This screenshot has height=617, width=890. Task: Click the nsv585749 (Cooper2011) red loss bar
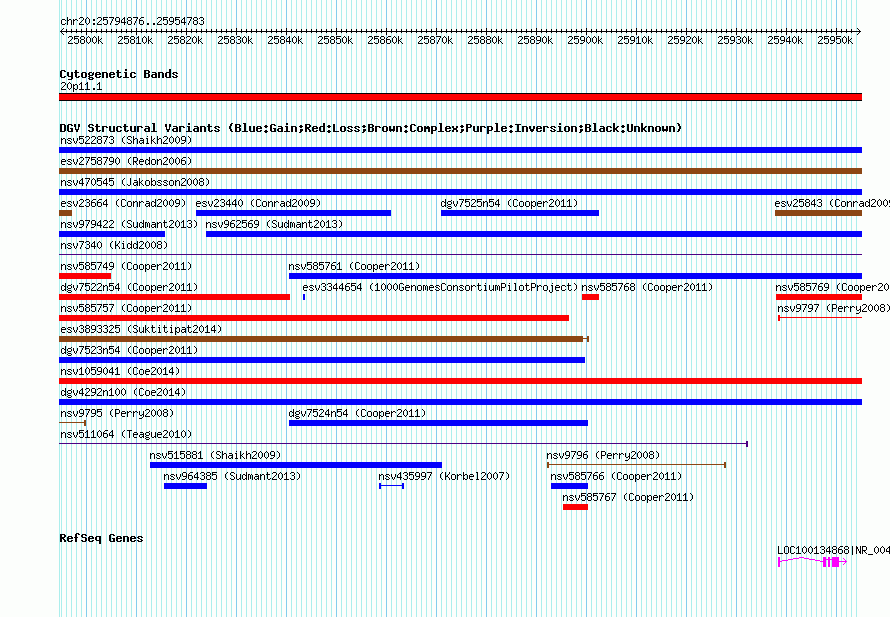click(x=85, y=276)
